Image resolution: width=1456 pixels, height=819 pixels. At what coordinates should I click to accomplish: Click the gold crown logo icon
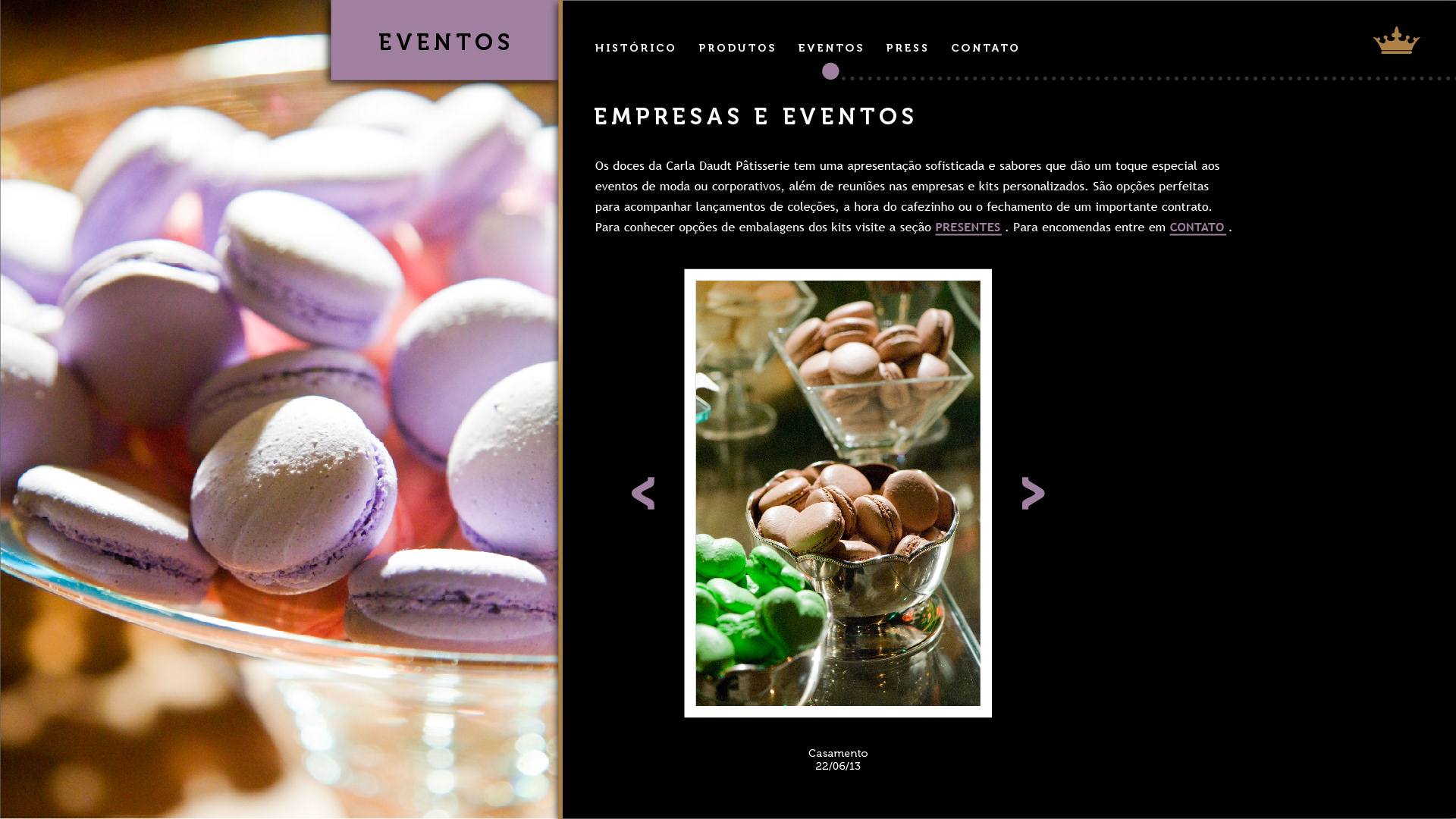[1396, 40]
